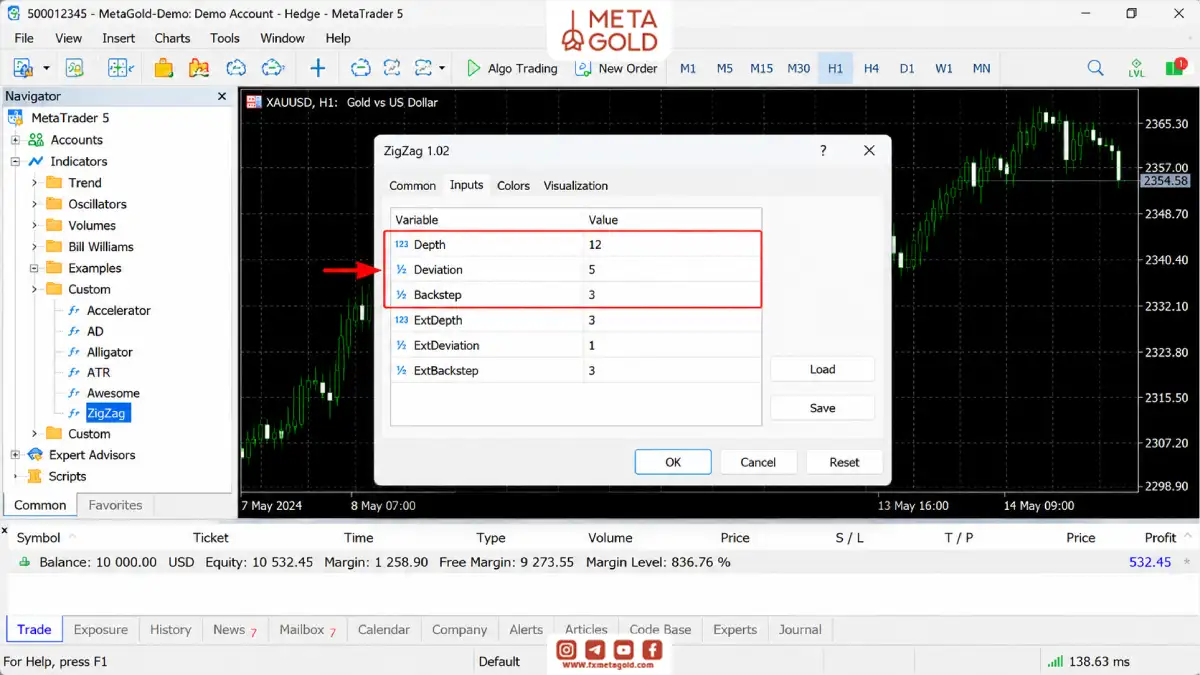Toggle Algo Trading in the toolbar

pyautogui.click(x=512, y=68)
